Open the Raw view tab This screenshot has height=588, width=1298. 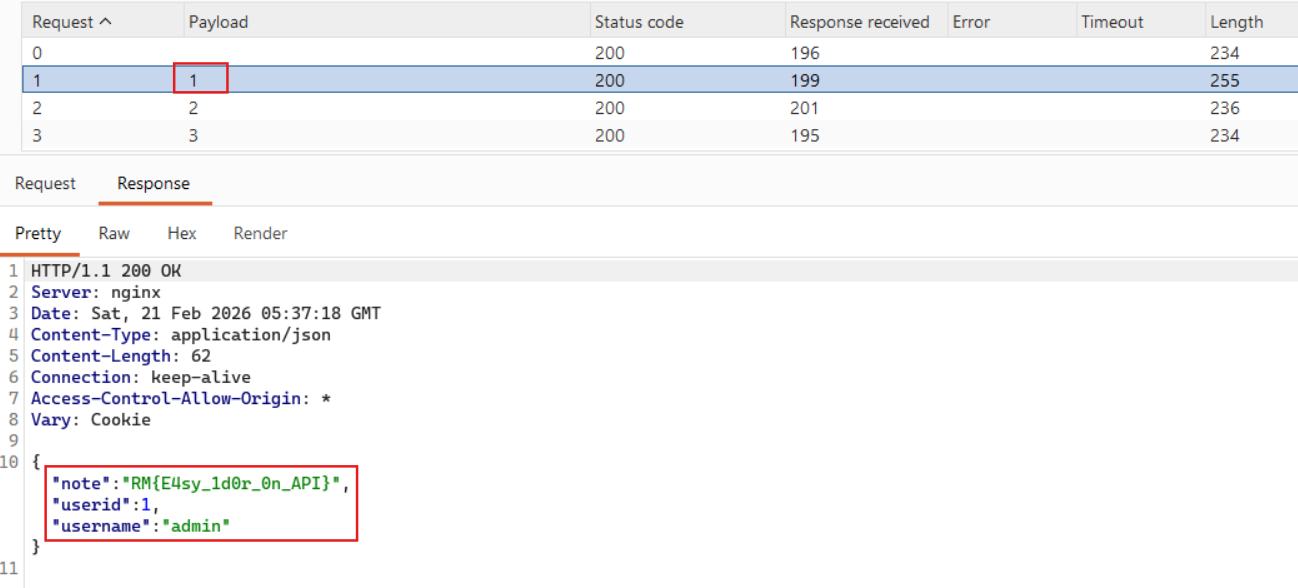[x=114, y=234]
